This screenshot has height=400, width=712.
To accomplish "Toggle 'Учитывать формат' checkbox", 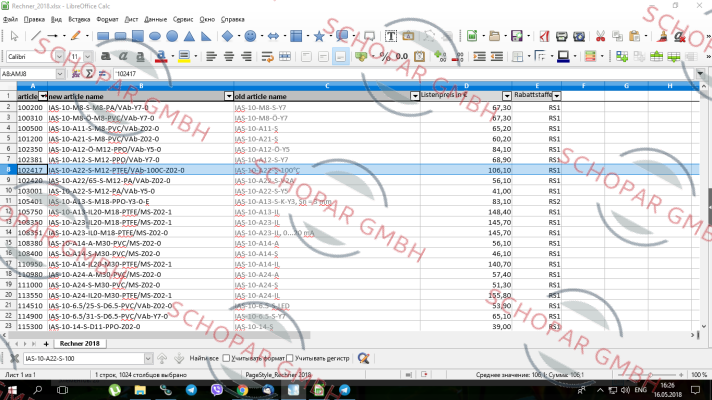I will 226,358.
